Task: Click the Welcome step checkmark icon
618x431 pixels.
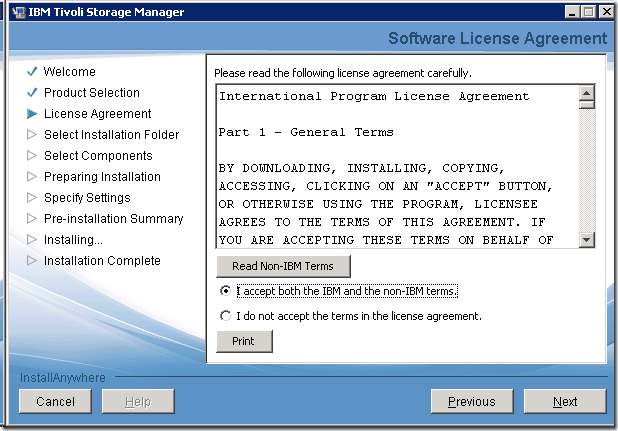Action: click(32, 72)
